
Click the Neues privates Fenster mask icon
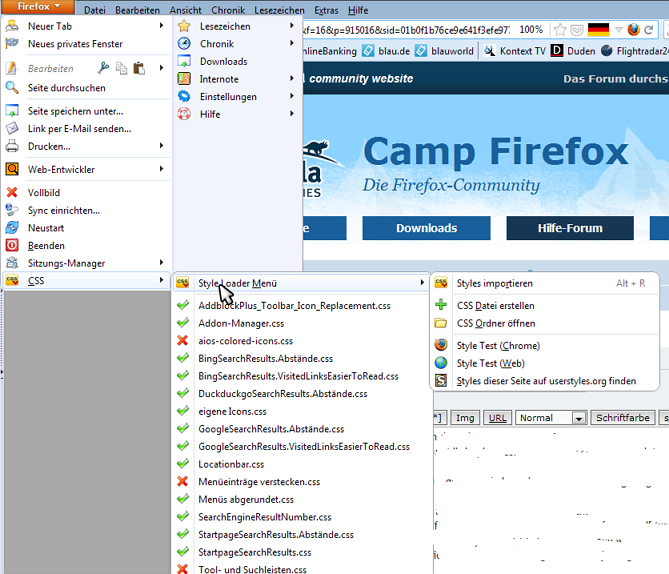click(12, 43)
